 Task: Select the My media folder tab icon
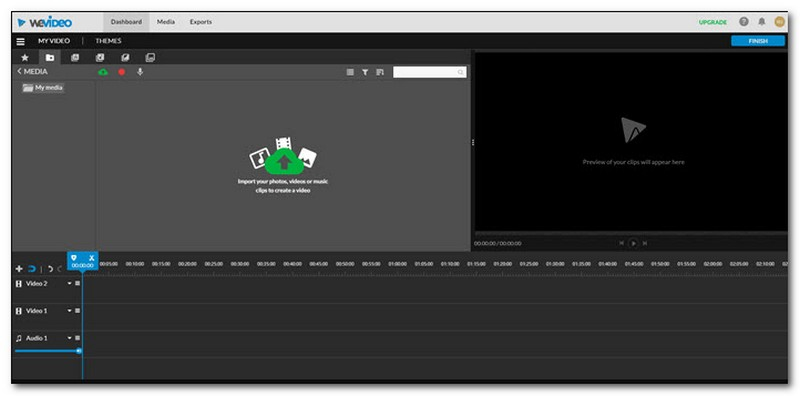click(50, 58)
